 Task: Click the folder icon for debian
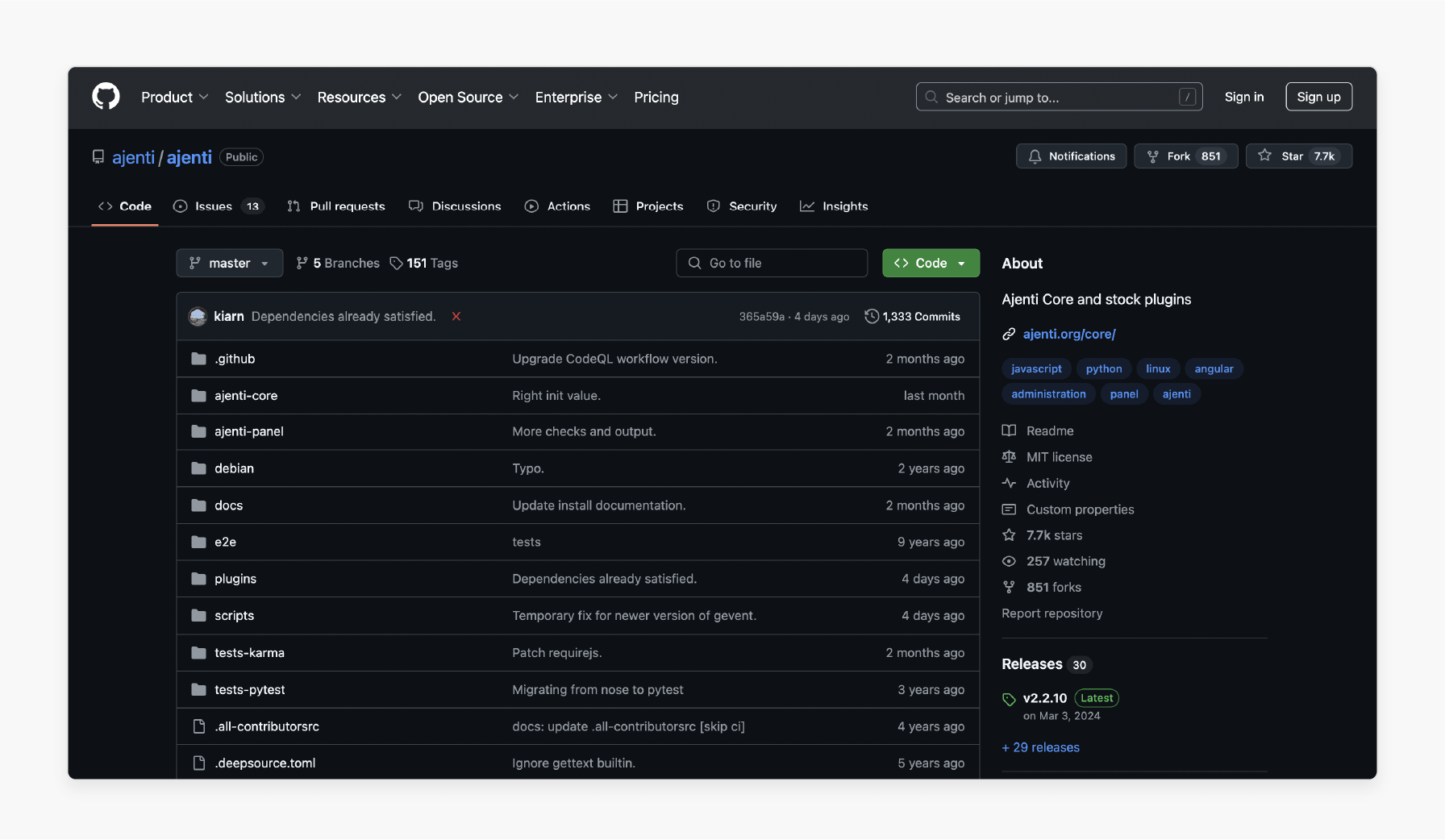pos(198,468)
